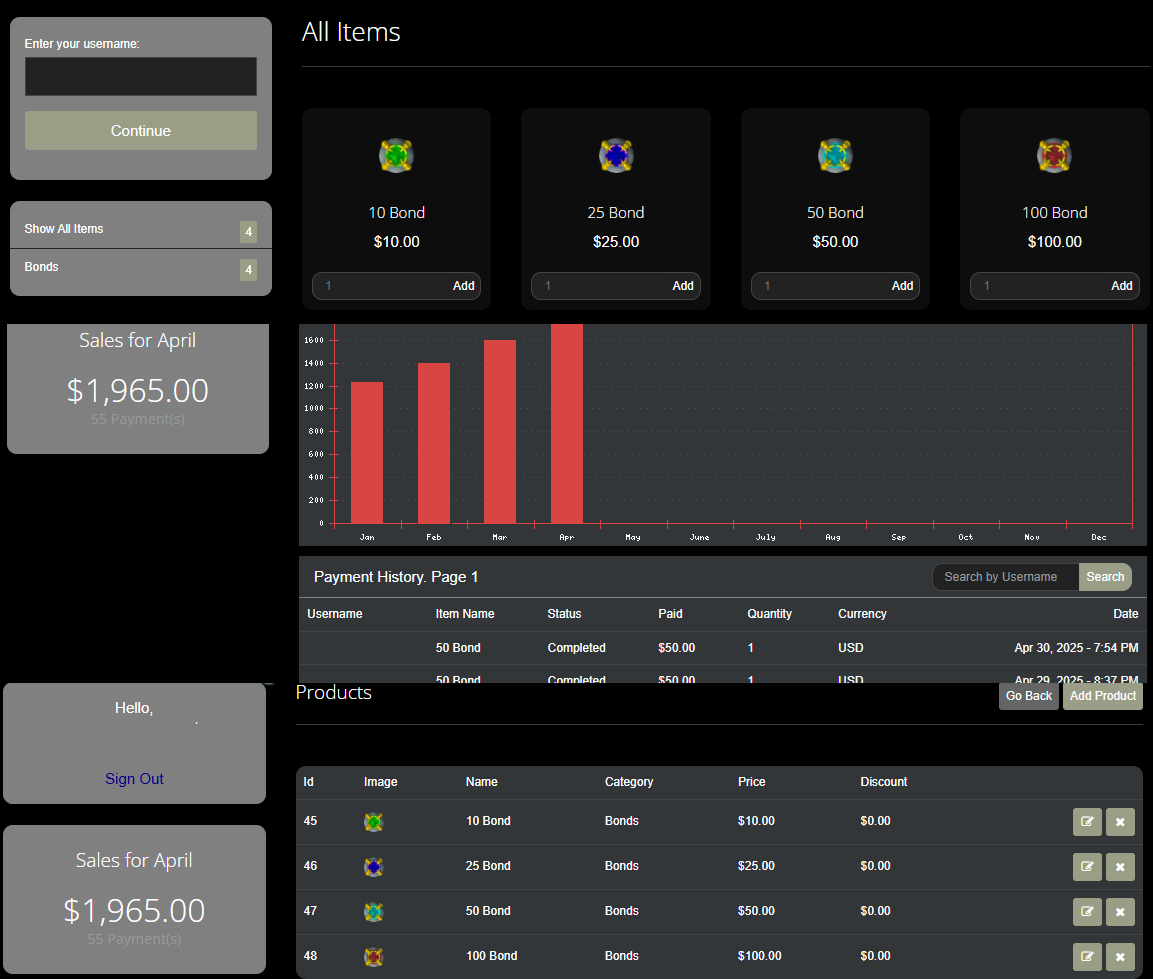
Task: Delete the 100 Bond product
Action: (x=1120, y=956)
